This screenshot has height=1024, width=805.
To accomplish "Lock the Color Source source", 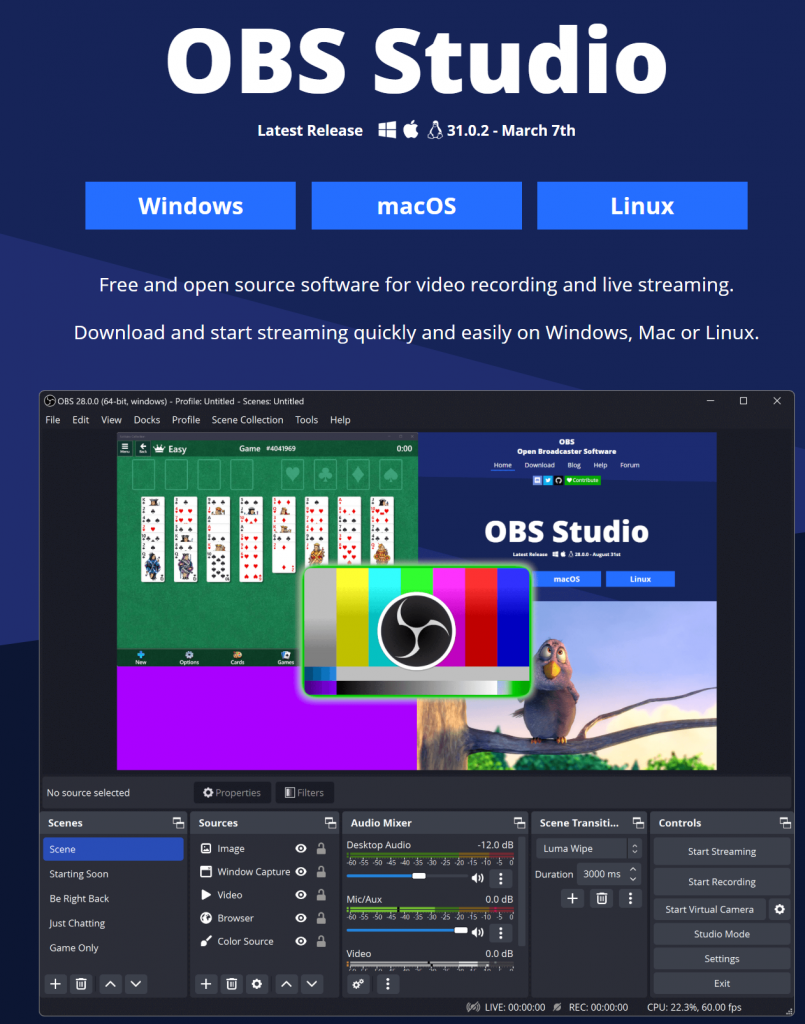I will 321,941.
